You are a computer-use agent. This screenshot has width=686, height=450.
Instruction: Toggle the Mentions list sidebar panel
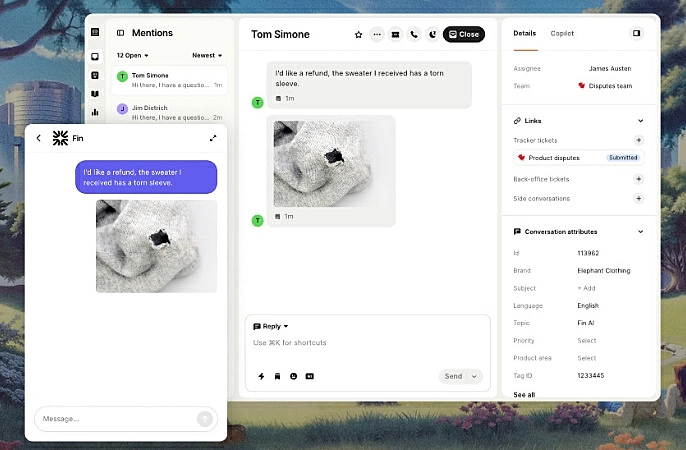pos(121,33)
